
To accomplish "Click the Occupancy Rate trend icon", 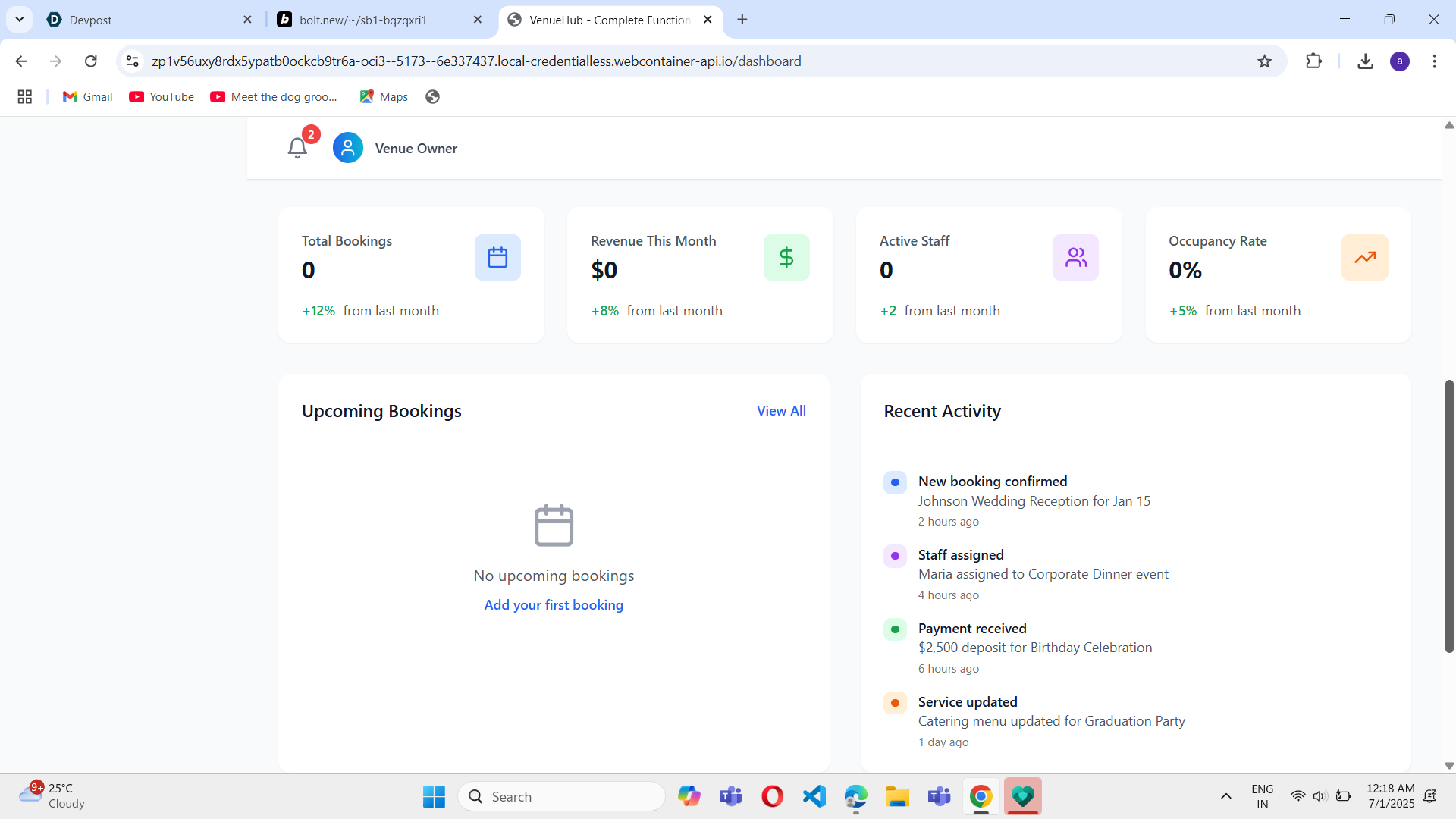I will [1364, 258].
